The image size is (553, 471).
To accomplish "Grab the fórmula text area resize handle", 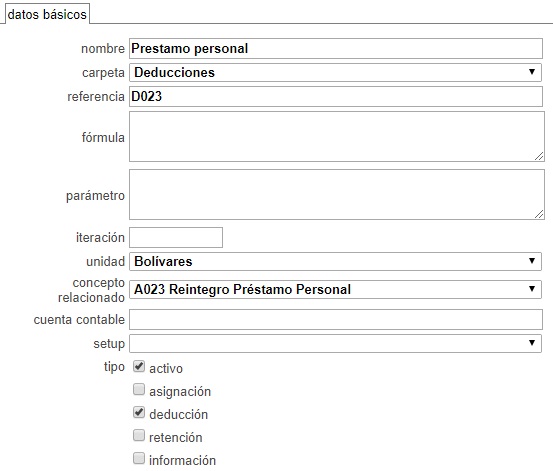I will coord(539,156).
